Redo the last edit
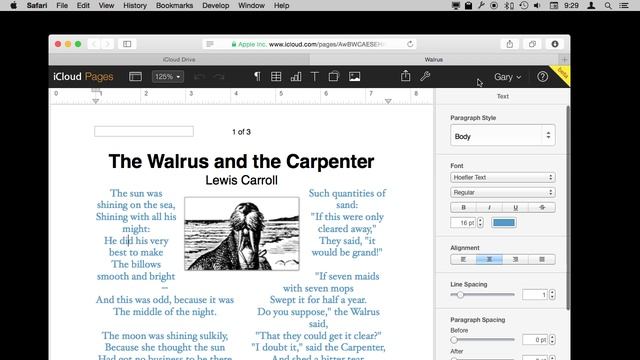This screenshot has height=360, width=640. pos(219,77)
